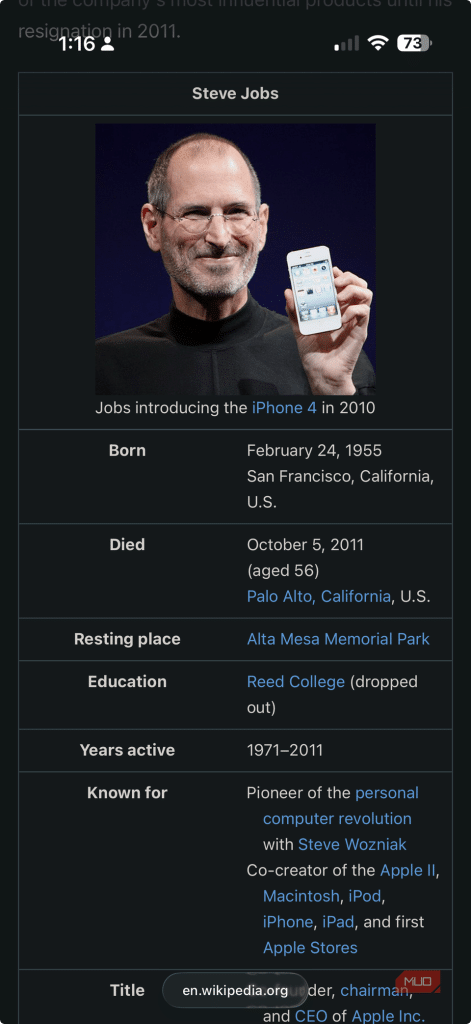Viewport: 471px width, 1024px height.
Task: Tap the en.wikipedia.org address pill
Action: point(235,991)
